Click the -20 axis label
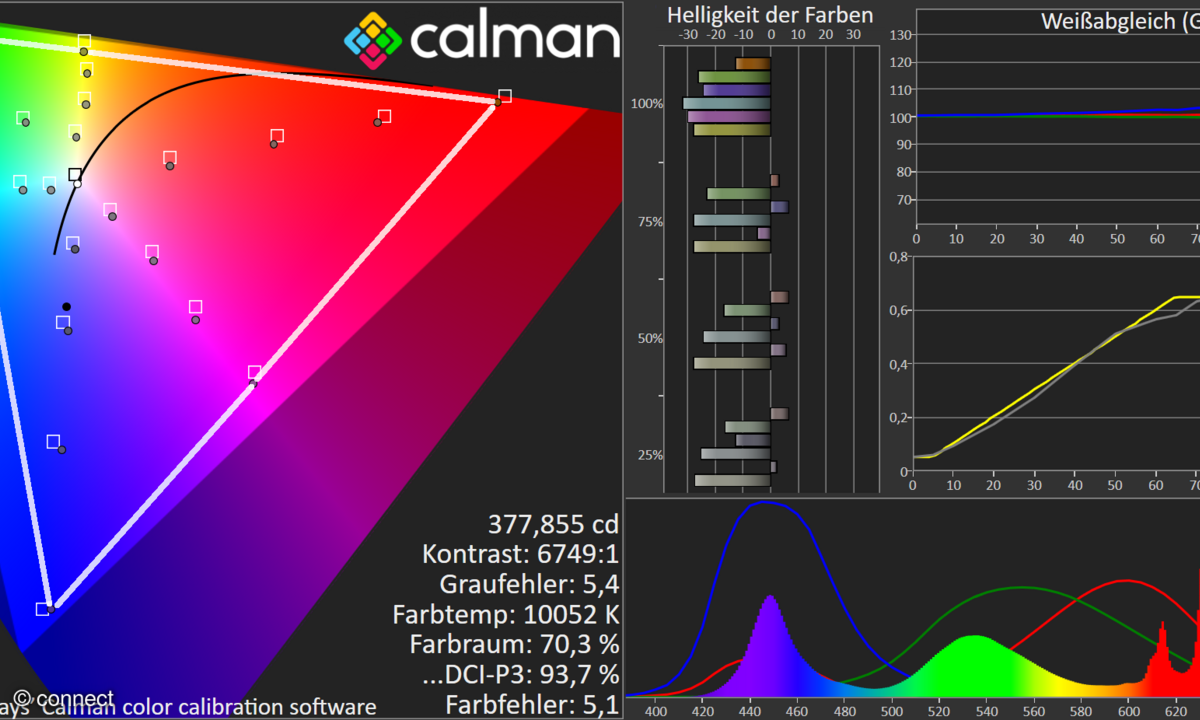 [x=715, y=34]
